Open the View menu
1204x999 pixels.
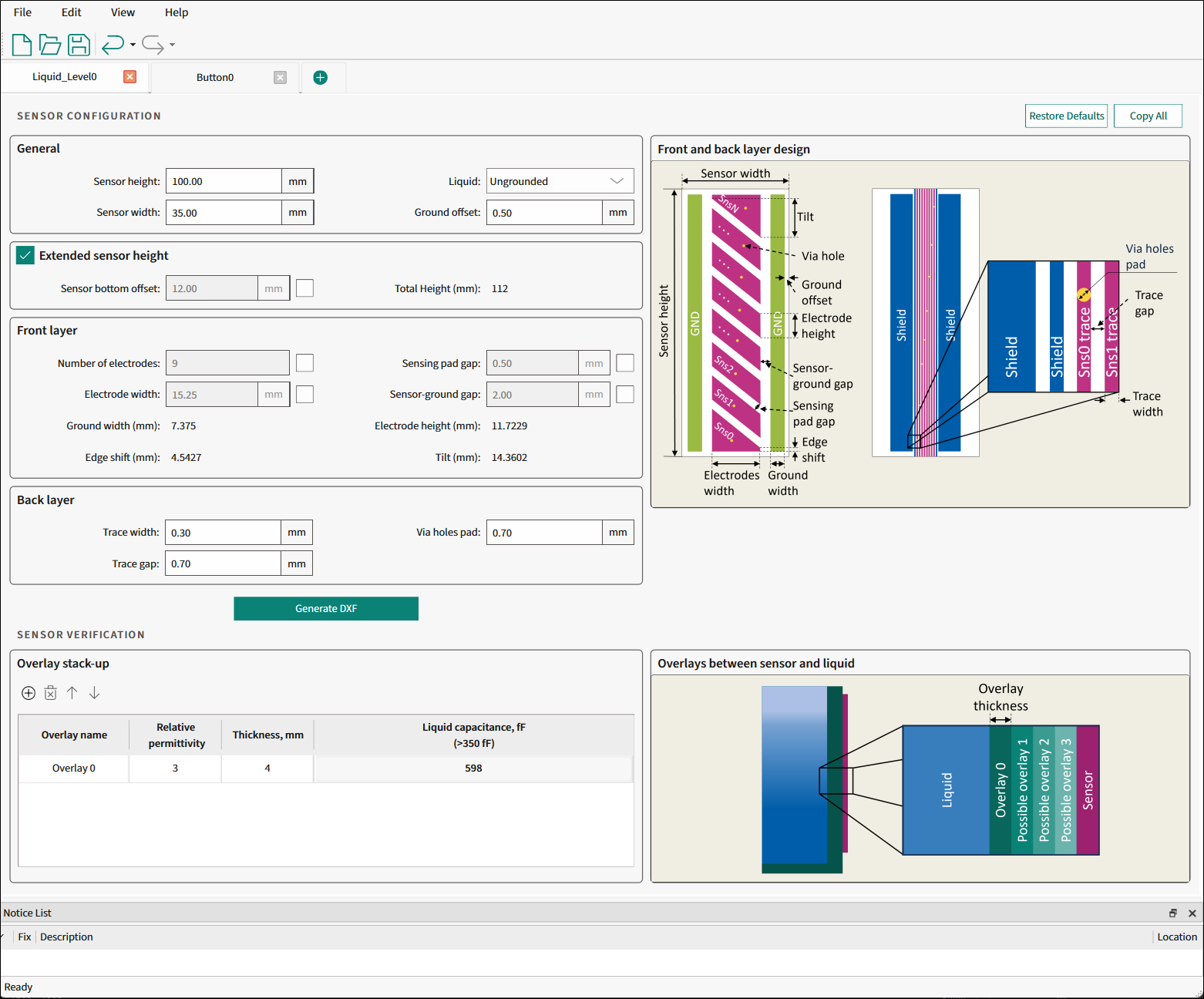pos(123,12)
